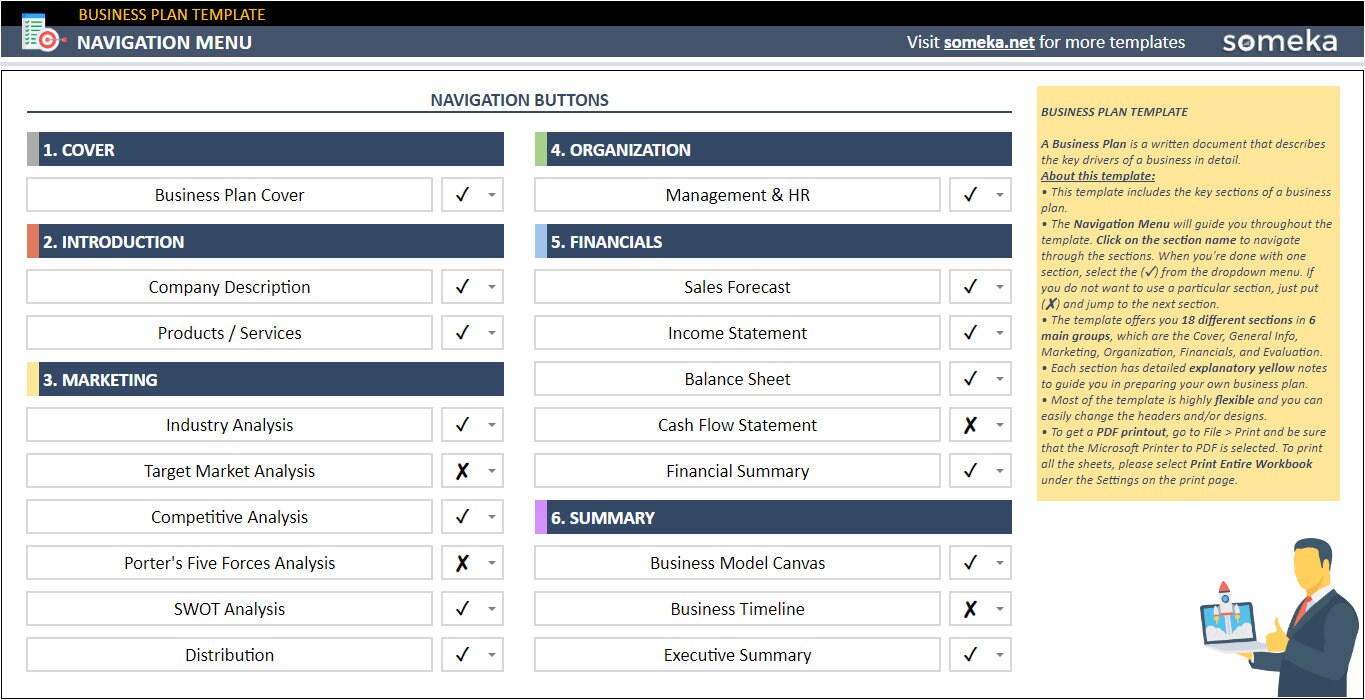Select the 4. ORGANIZATION group header
1365x700 pixels.
[773, 150]
